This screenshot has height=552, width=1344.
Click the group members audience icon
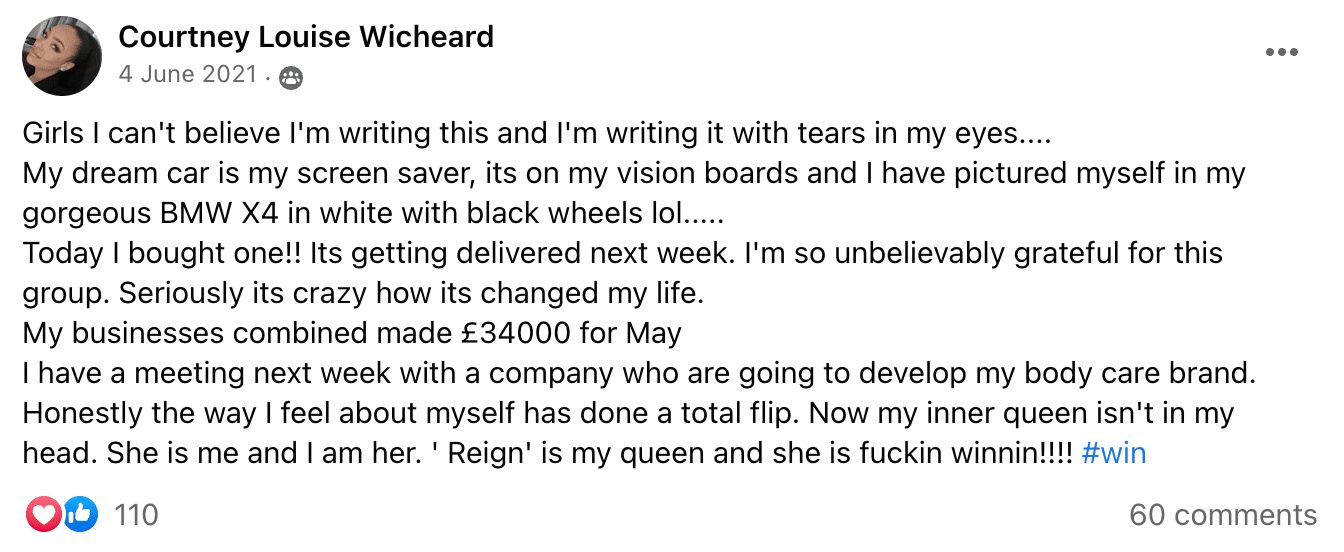coord(291,77)
